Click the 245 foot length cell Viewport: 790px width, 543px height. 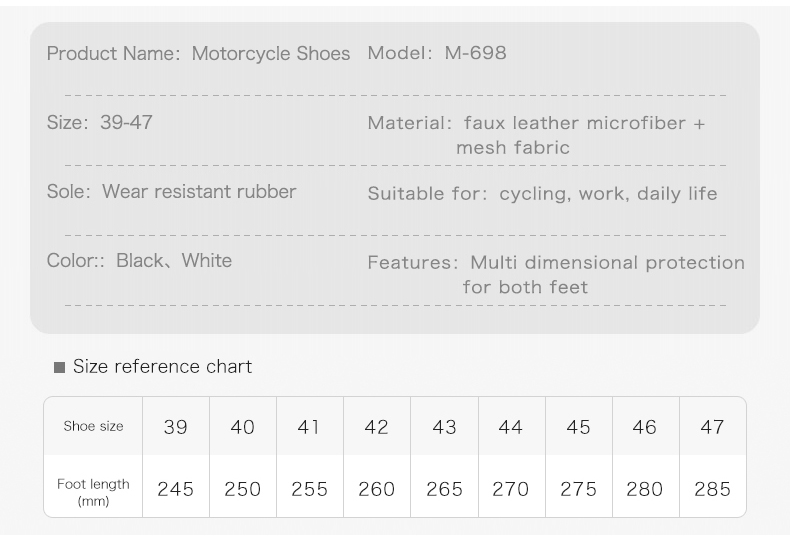[175, 489]
